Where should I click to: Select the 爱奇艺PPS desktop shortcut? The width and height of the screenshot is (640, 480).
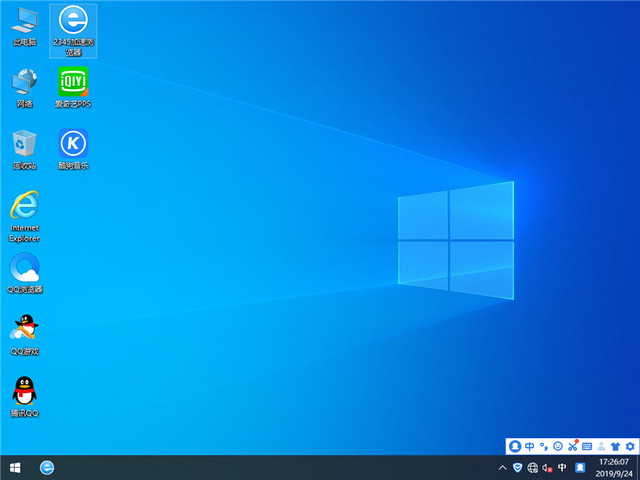tap(73, 87)
